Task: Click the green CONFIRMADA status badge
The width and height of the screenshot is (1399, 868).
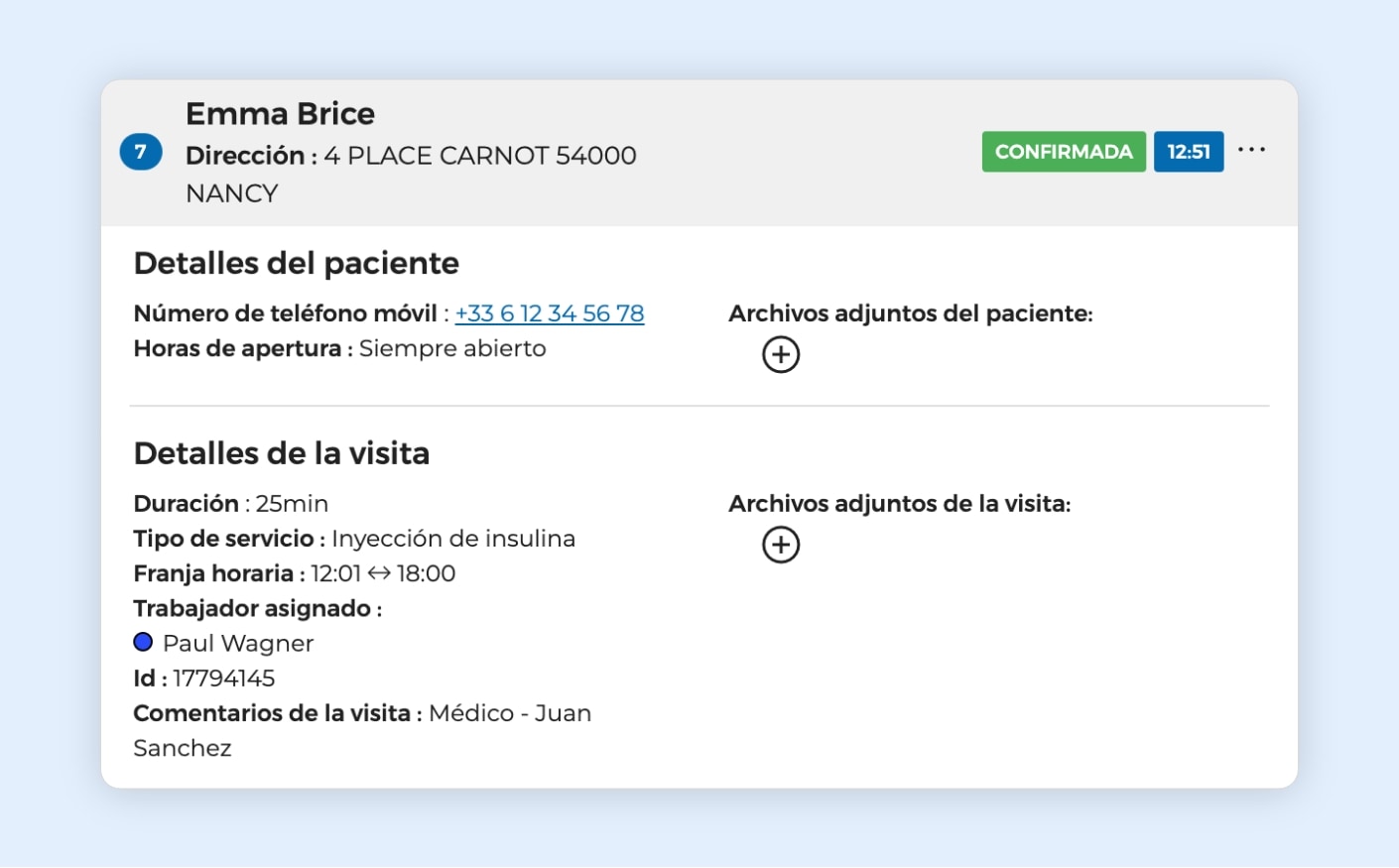Action: pos(1063,152)
